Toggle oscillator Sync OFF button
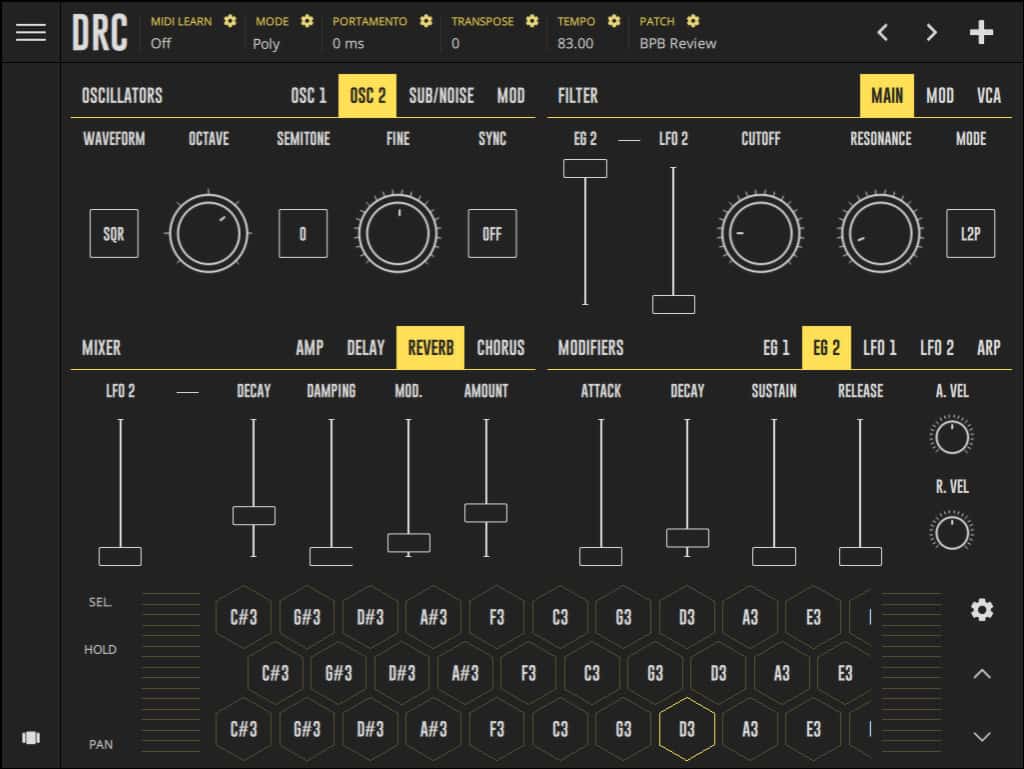This screenshot has height=769, width=1024. (492, 234)
